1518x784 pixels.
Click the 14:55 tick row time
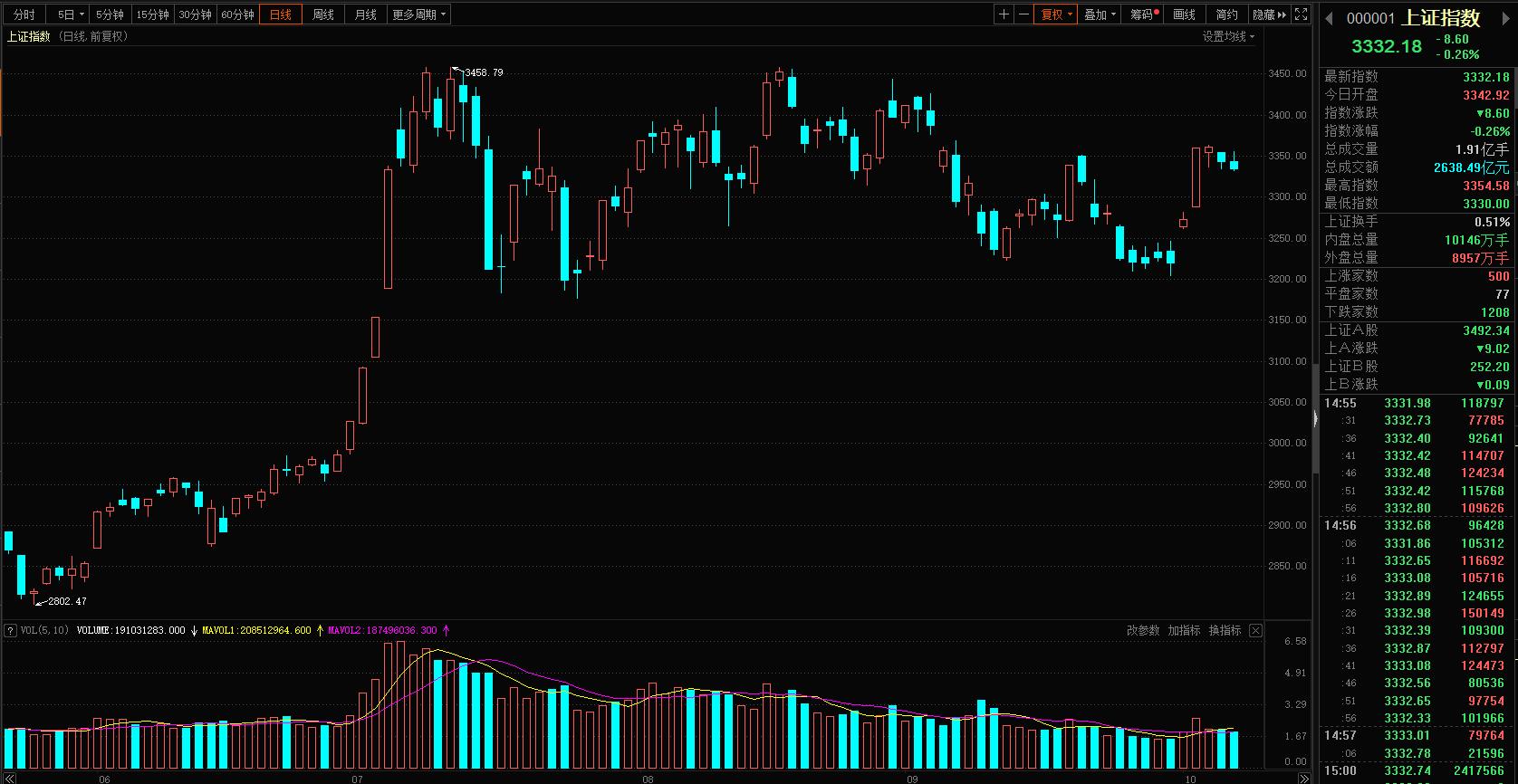1340,403
